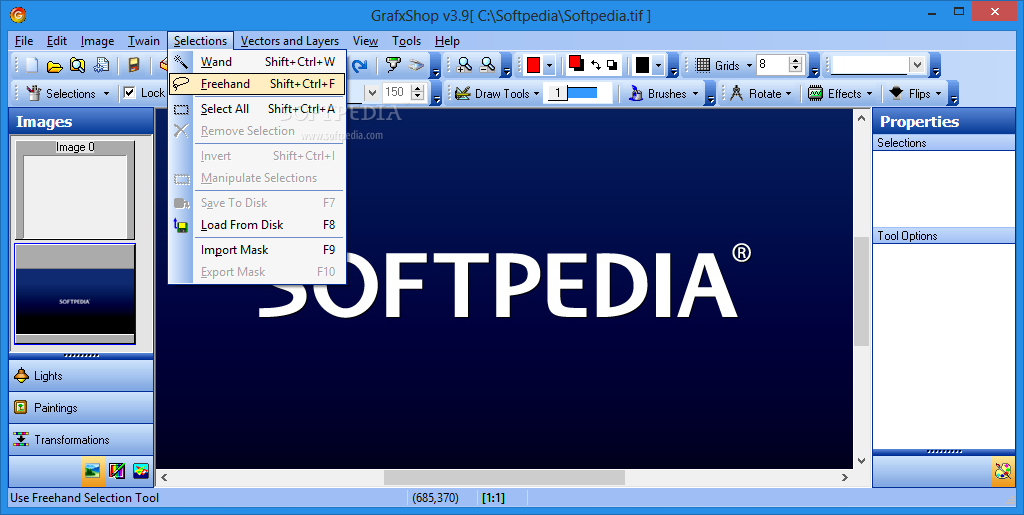The height and width of the screenshot is (515, 1024).
Task: Select the Softpedia image thumbnail
Action: click(74, 294)
